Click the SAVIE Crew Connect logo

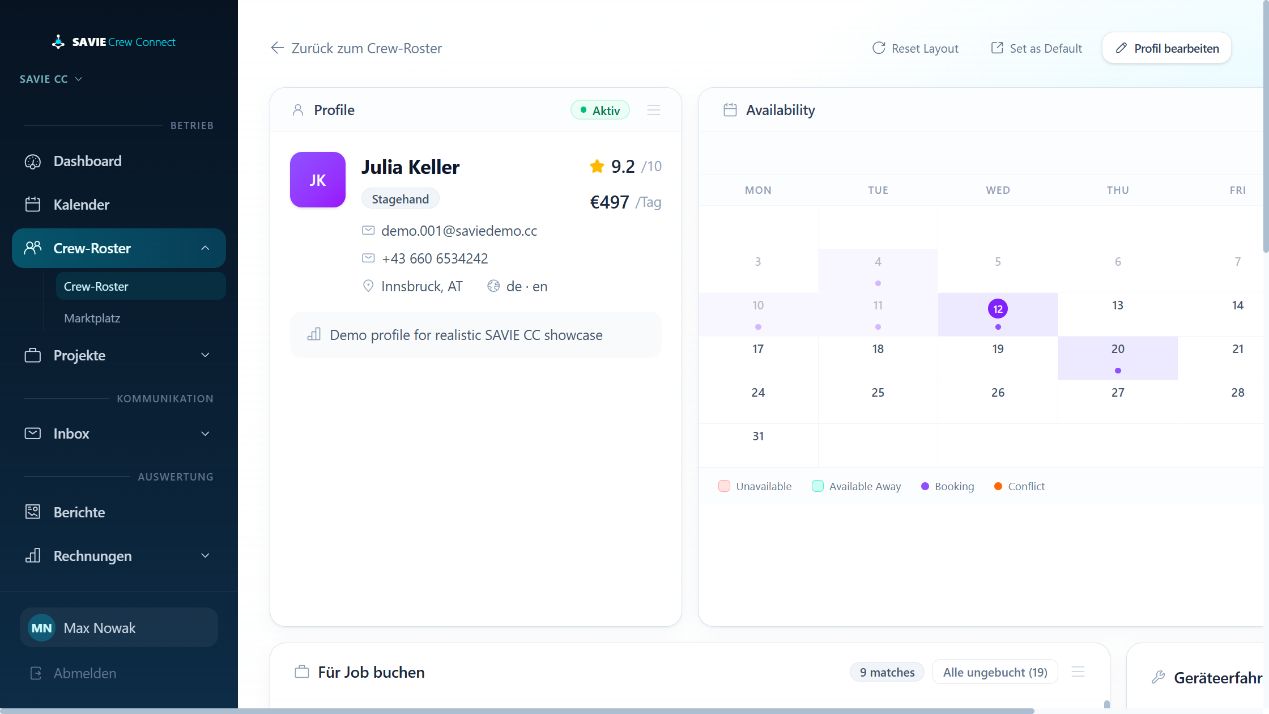[x=113, y=42]
